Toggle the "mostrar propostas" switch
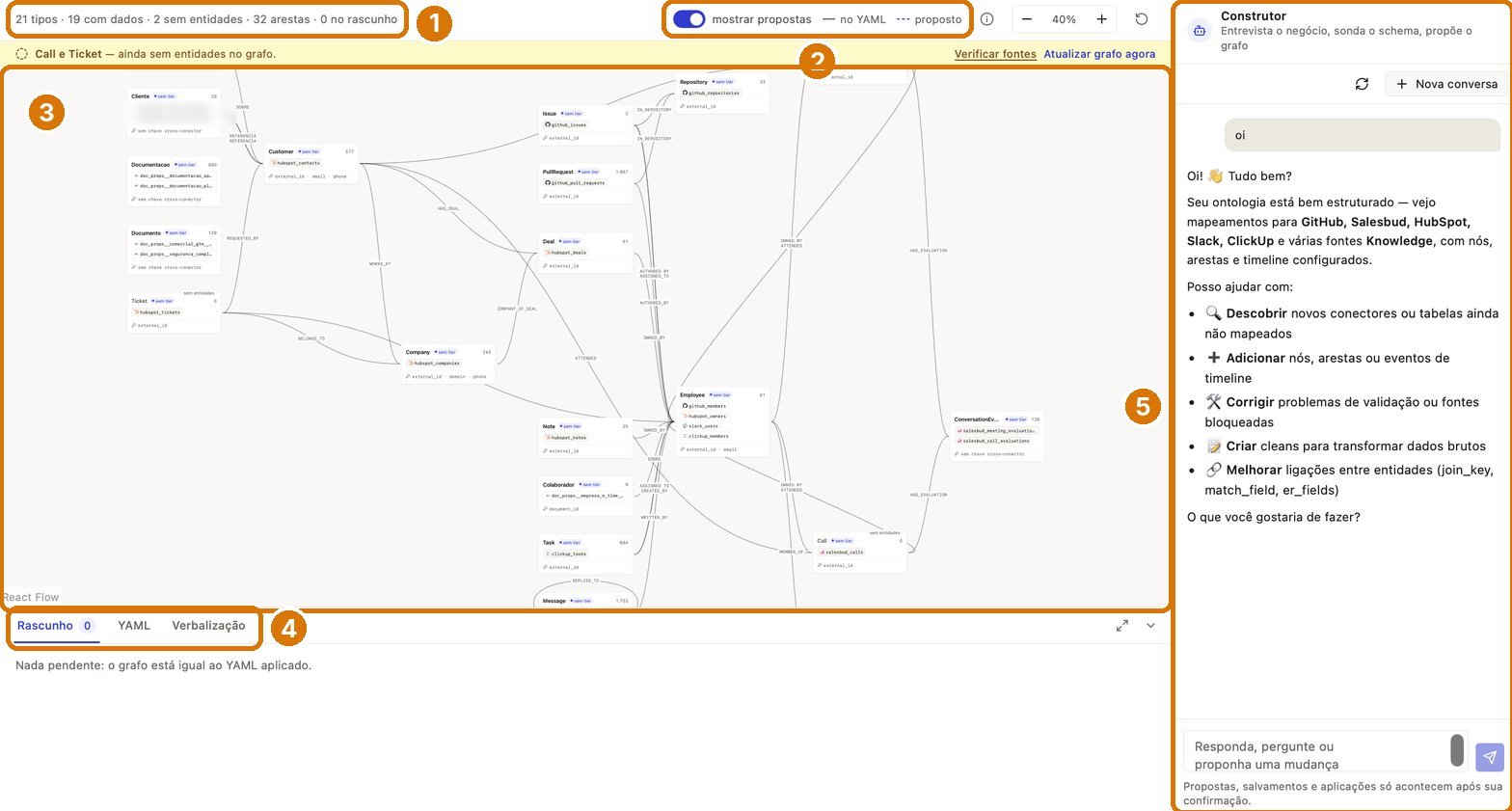Viewport: 1512px width, 811px height. (689, 19)
